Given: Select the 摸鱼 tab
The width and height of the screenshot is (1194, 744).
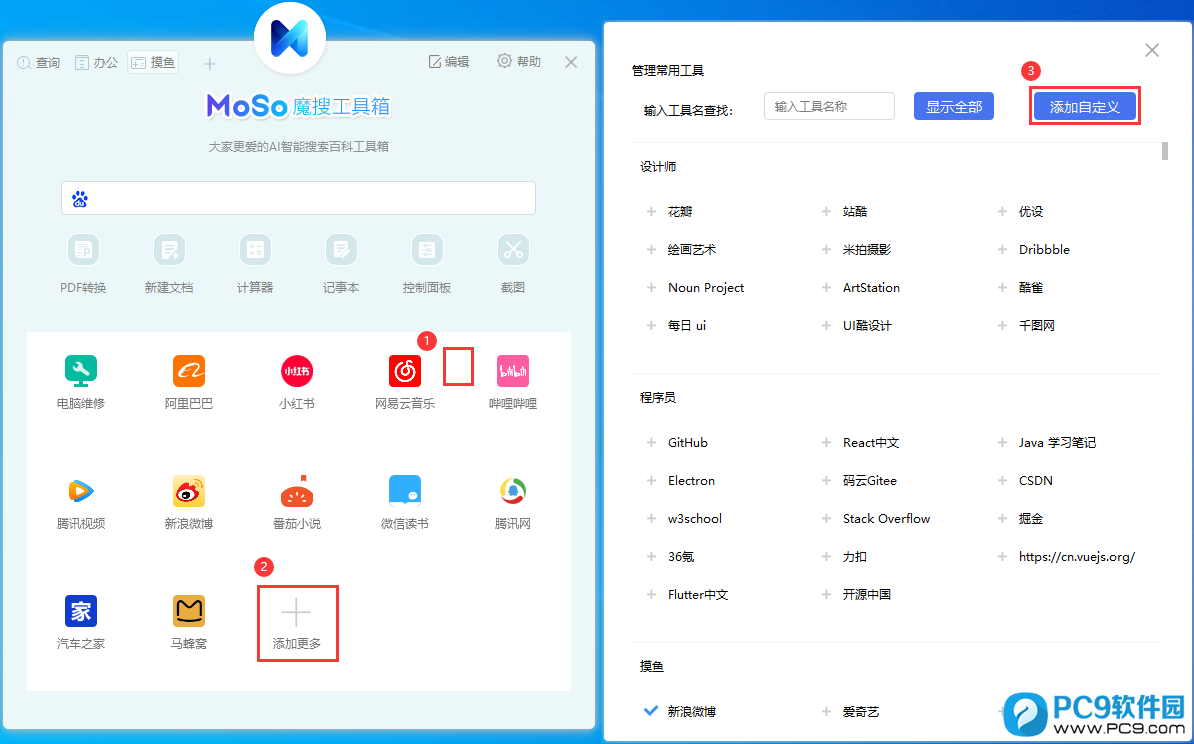Looking at the screenshot, I should [153, 62].
